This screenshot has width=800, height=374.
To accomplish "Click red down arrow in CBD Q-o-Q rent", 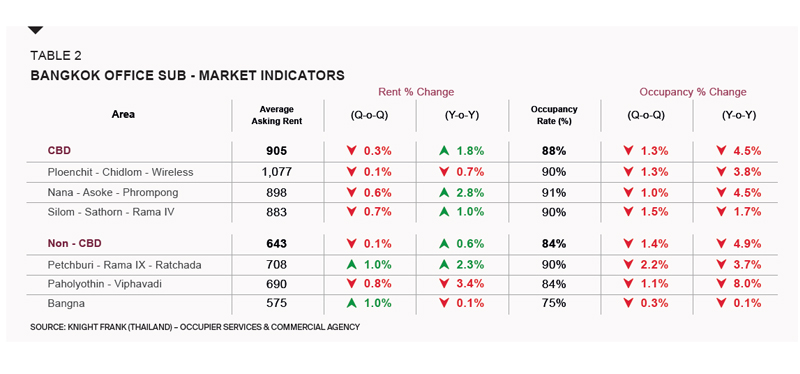I will pyautogui.click(x=351, y=151).
